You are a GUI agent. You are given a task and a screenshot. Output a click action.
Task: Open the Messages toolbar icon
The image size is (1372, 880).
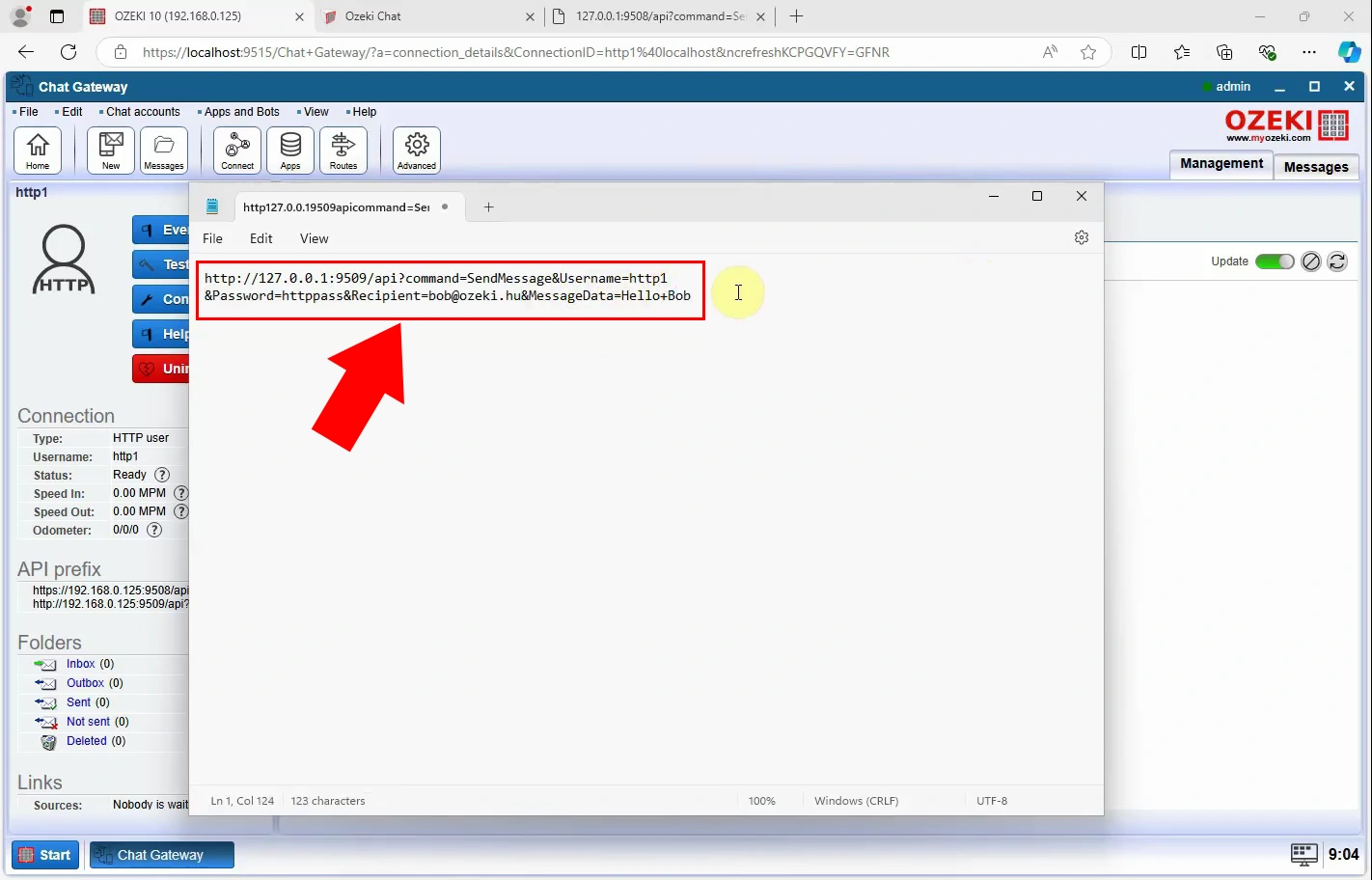point(164,151)
